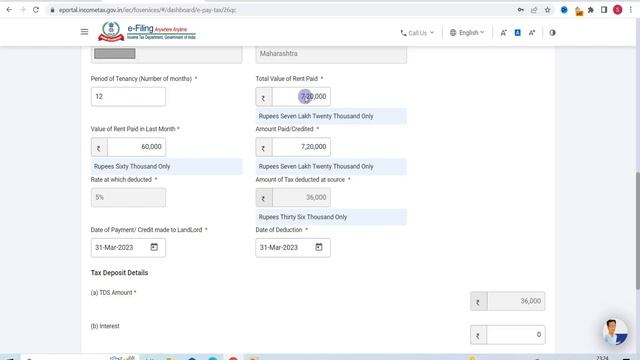Click the TDS Amount field
Image resolution: width=640 pixels, height=360 pixels.
click(x=516, y=301)
